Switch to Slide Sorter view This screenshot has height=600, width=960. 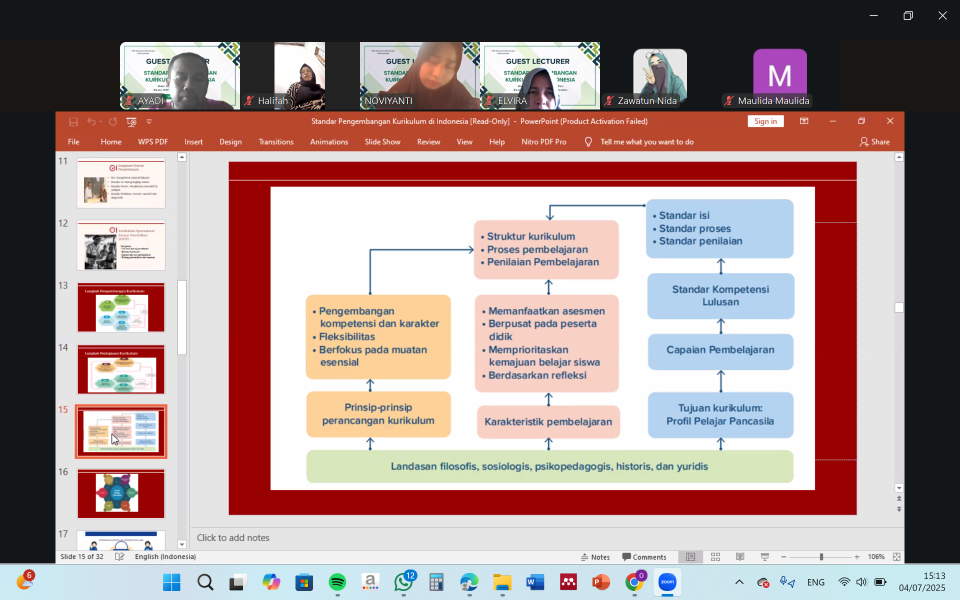click(x=715, y=557)
